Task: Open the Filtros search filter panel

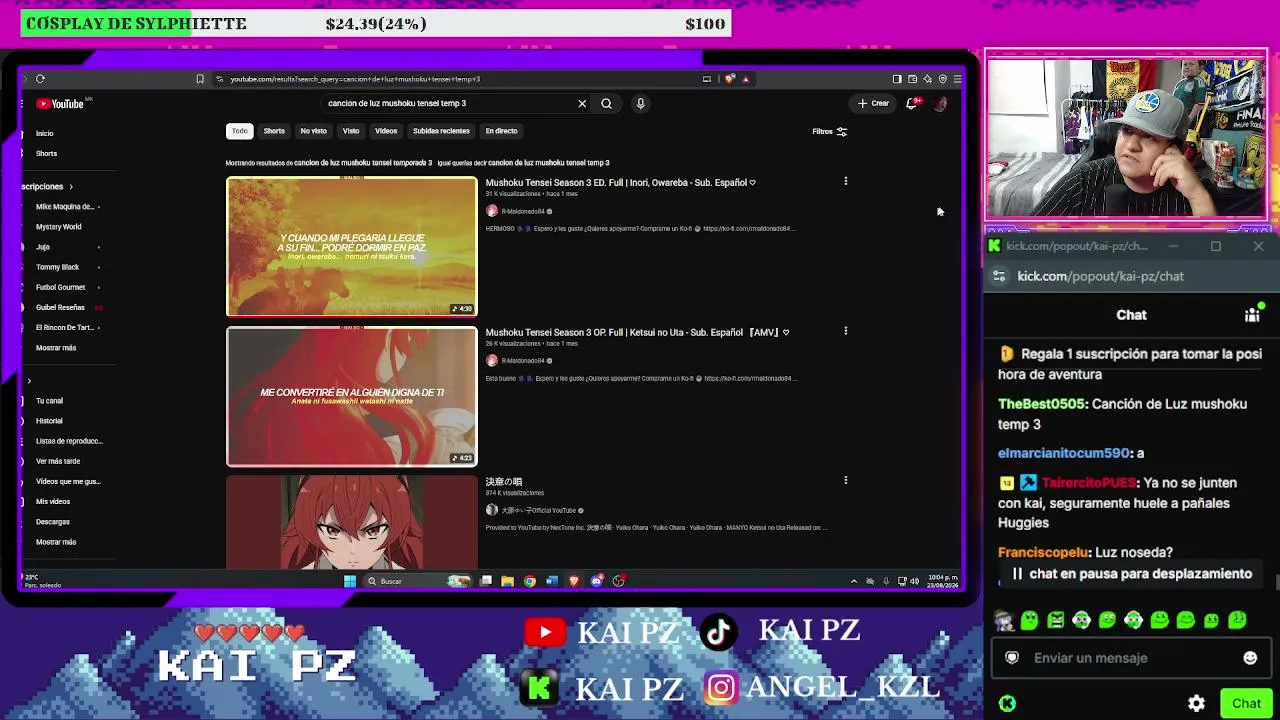Action: (x=829, y=131)
